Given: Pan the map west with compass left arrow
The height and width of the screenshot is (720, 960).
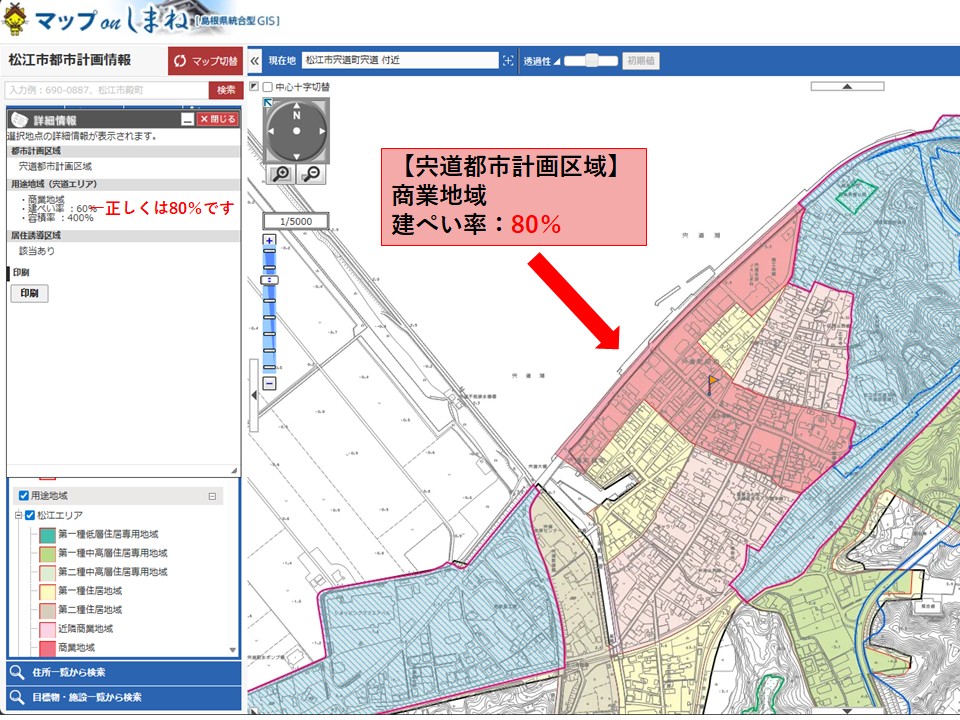Looking at the screenshot, I should point(272,131).
